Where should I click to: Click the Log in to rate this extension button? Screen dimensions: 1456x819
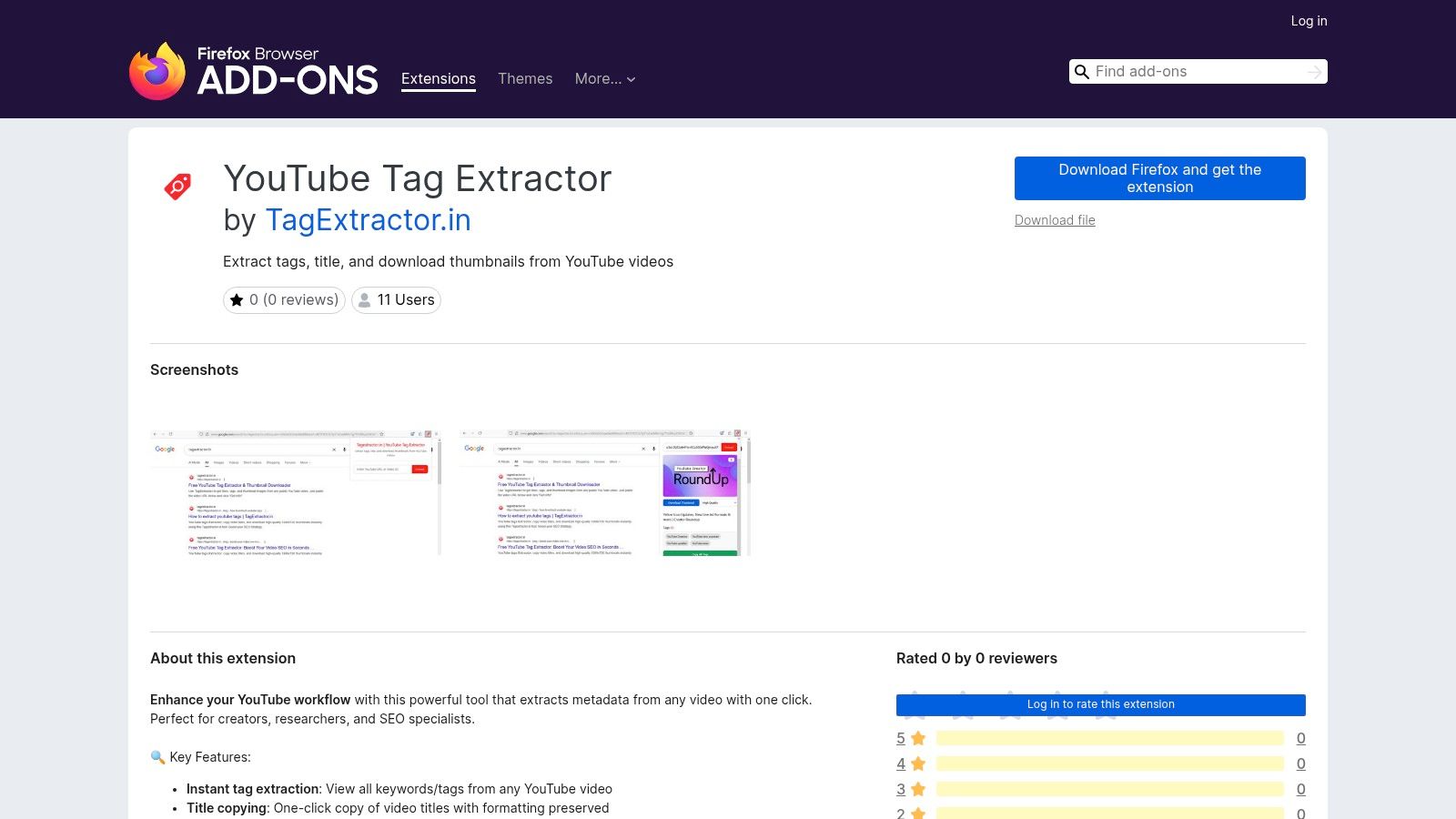tap(1100, 704)
